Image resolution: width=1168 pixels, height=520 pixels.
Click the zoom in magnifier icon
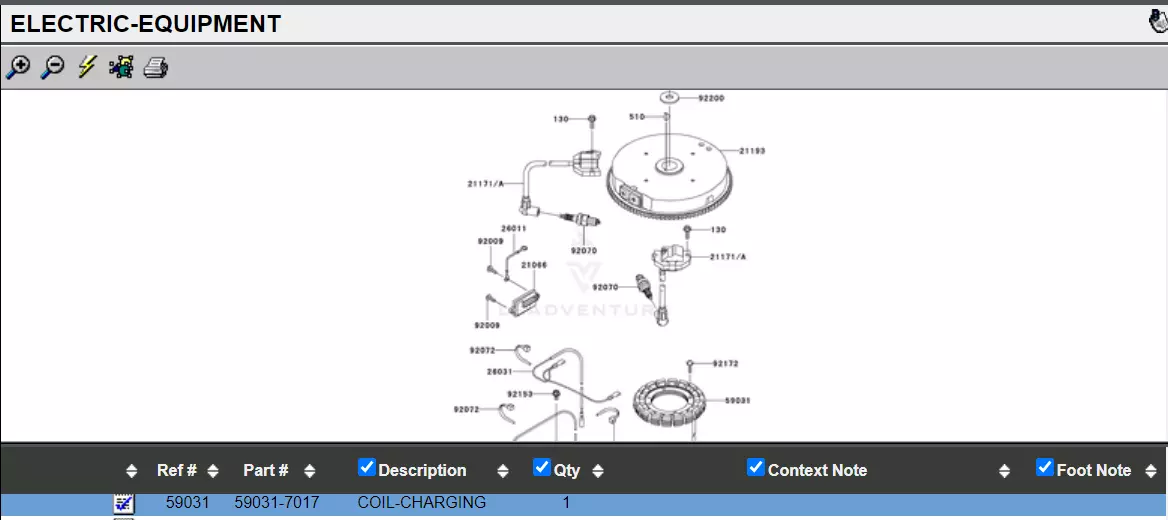[18, 67]
